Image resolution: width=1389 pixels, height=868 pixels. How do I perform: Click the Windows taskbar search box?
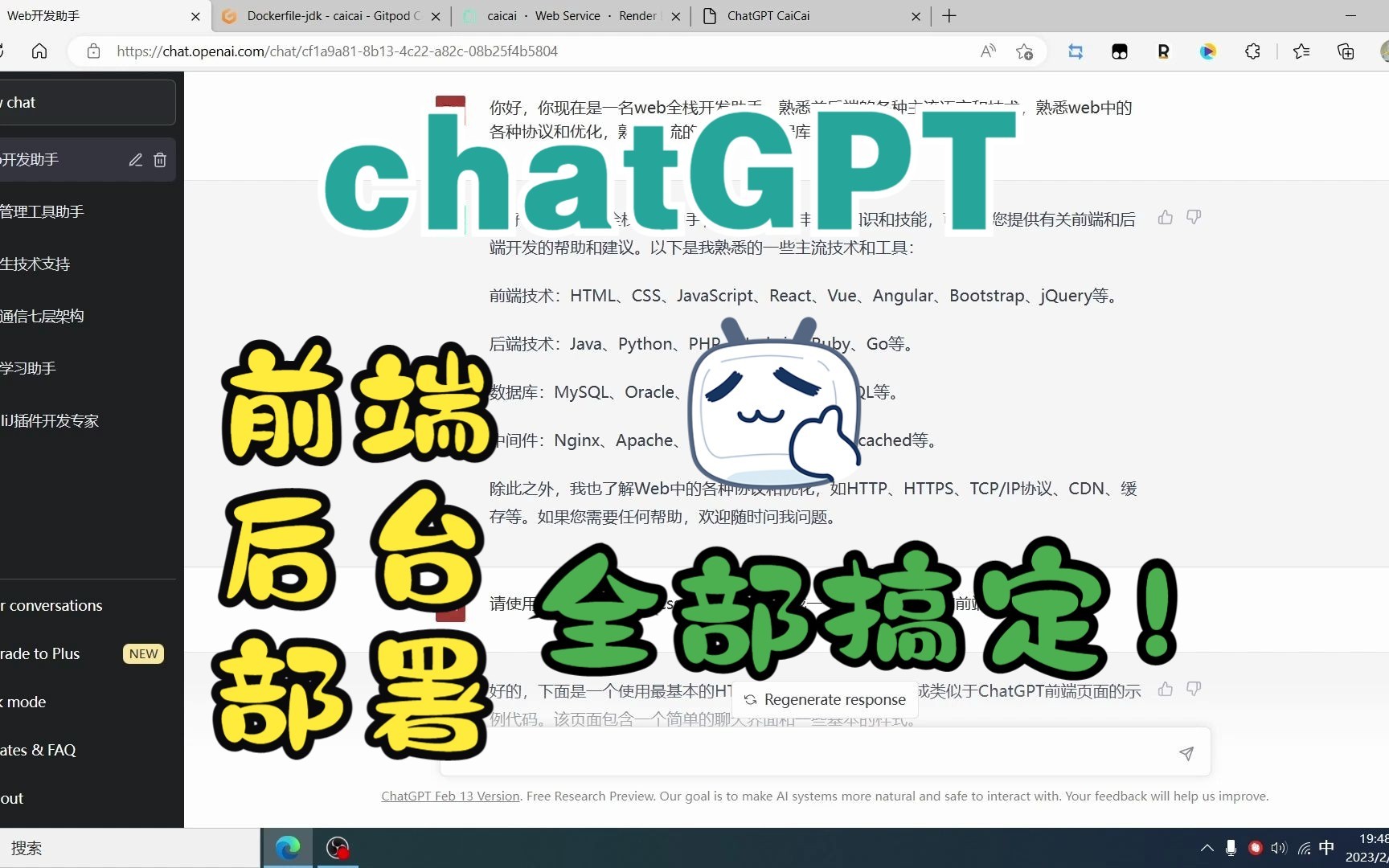coord(130,848)
